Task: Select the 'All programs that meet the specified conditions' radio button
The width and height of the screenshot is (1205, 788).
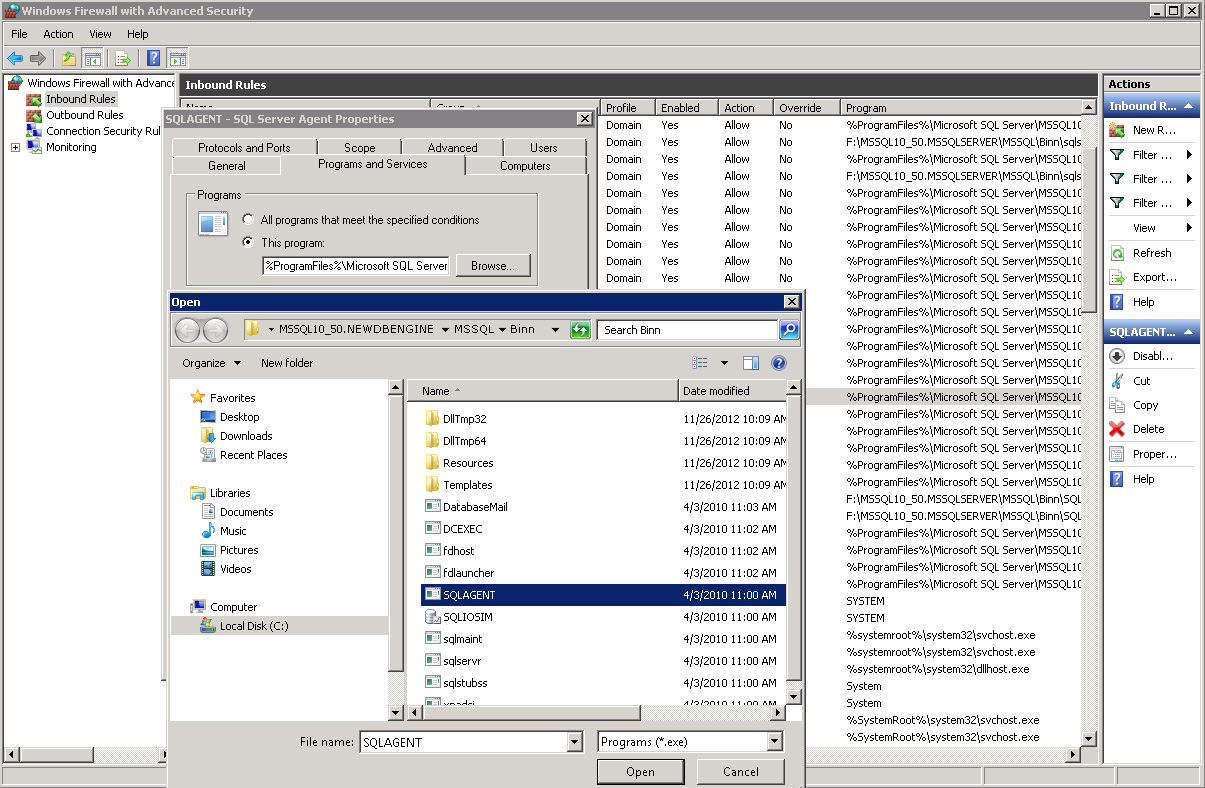Action: pyautogui.click(x=248, y=220)
